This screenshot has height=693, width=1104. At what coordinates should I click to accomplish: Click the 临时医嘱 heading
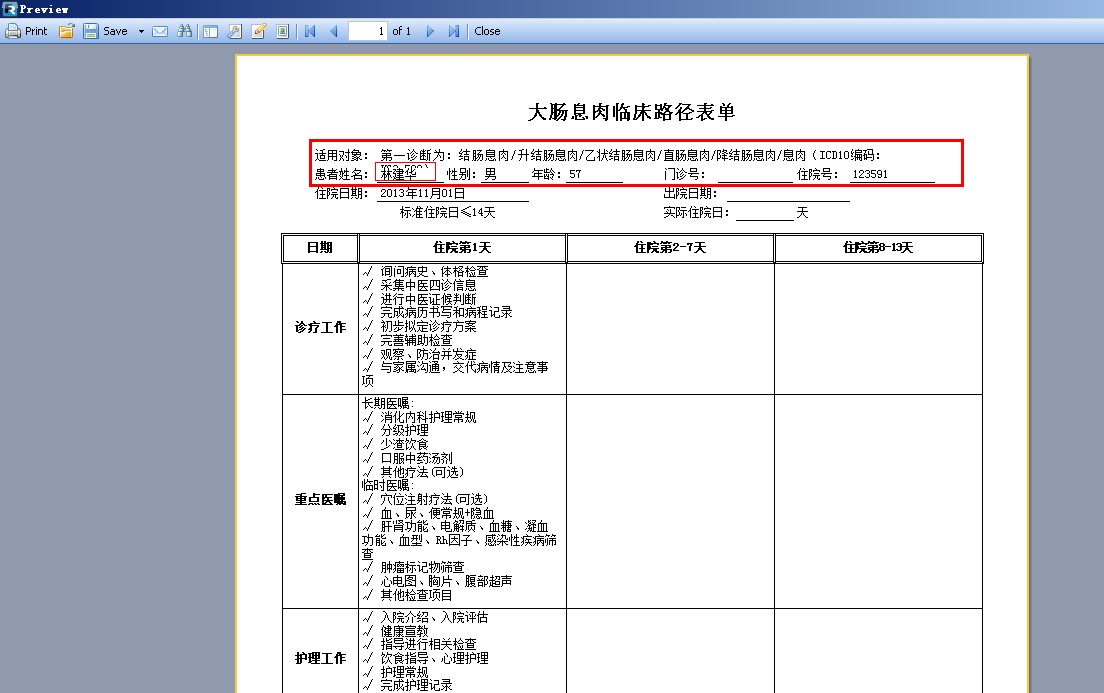click(387, 485)
